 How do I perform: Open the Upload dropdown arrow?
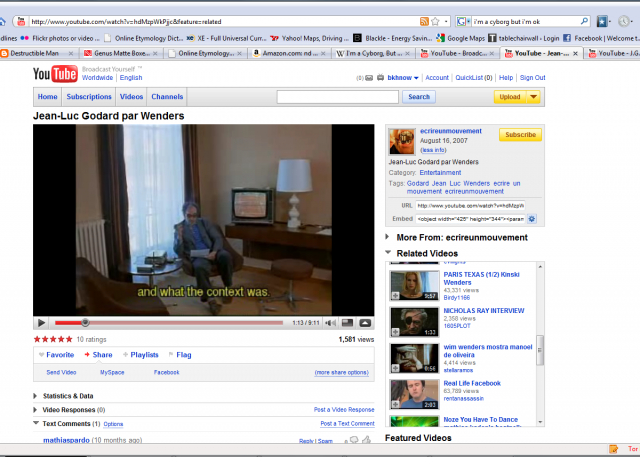(533, 97)
